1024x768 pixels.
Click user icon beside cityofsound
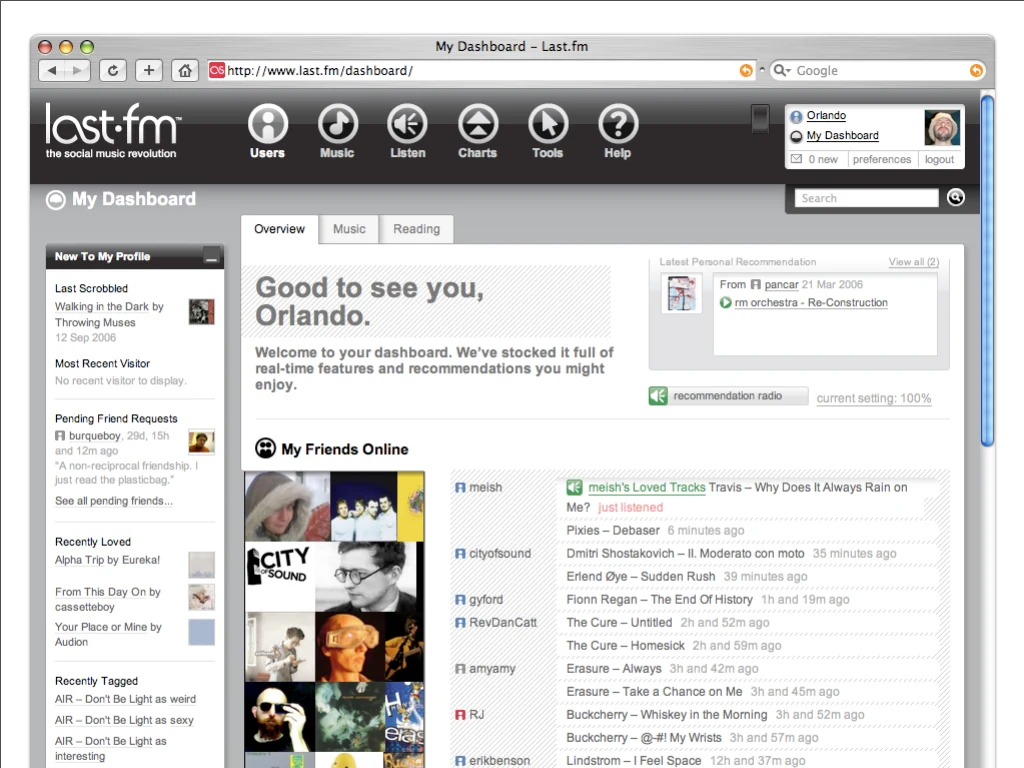tap(460, 553)
